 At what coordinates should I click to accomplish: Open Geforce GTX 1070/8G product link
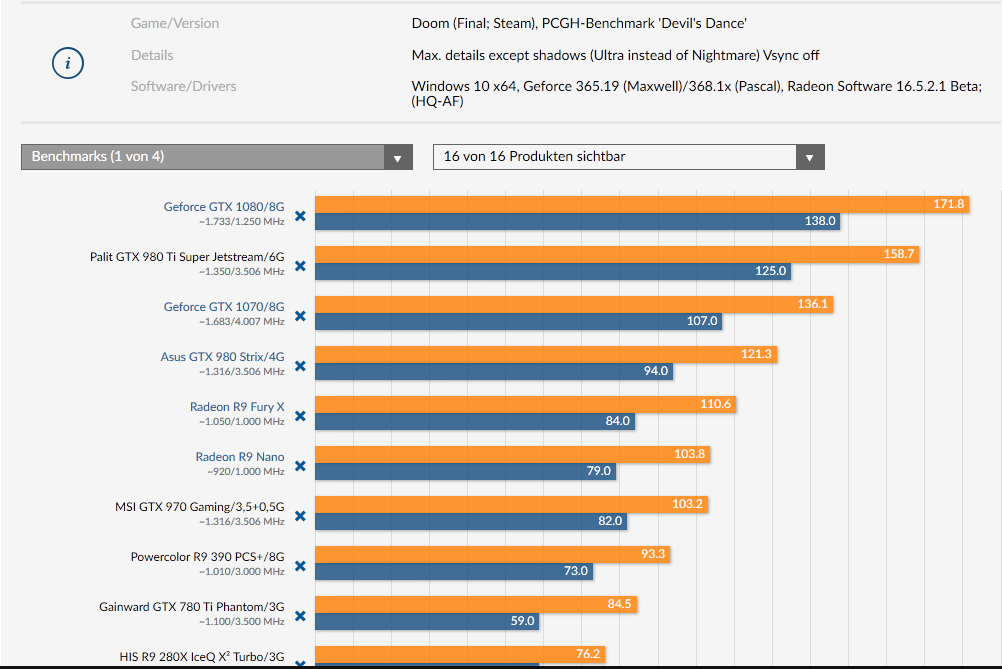(x=224, y=307)
